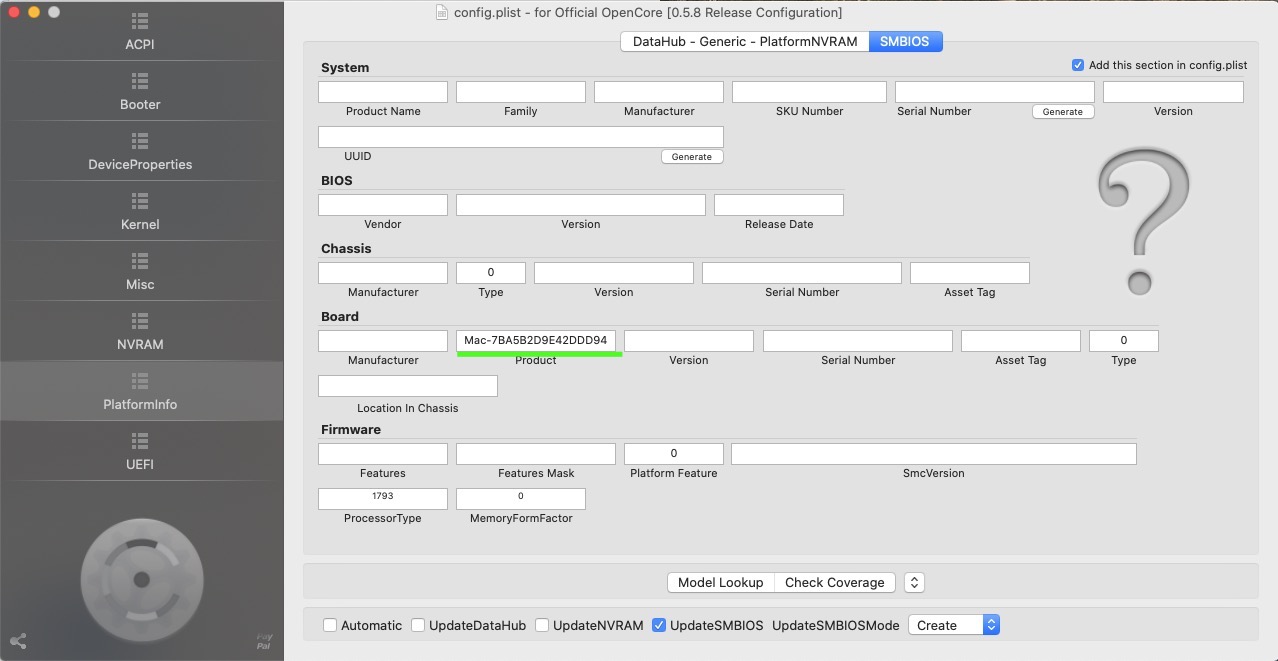Click the UpdateSMBIOSMode label
1278x661 pixels.
tap(836, 625)
